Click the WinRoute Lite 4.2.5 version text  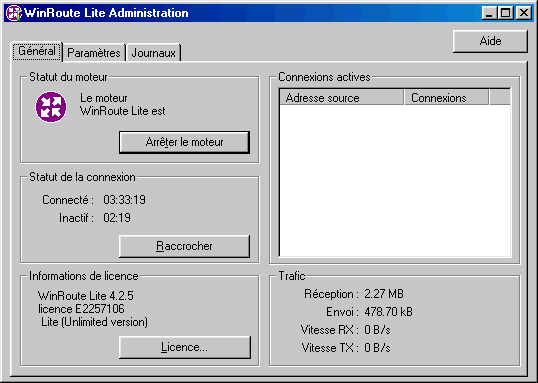point(86,295)
